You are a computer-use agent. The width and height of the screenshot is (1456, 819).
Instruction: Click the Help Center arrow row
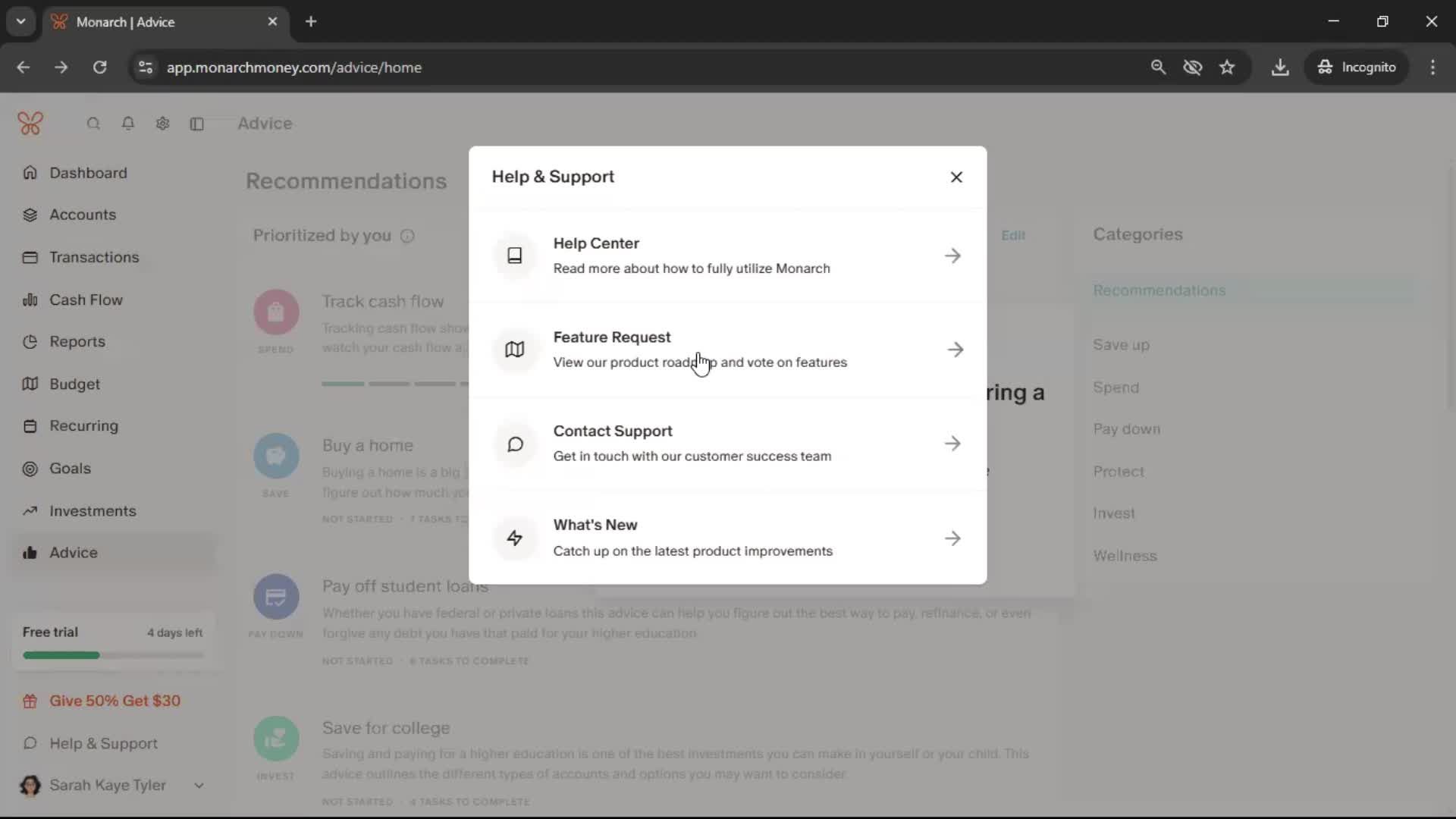click(952, 256)
